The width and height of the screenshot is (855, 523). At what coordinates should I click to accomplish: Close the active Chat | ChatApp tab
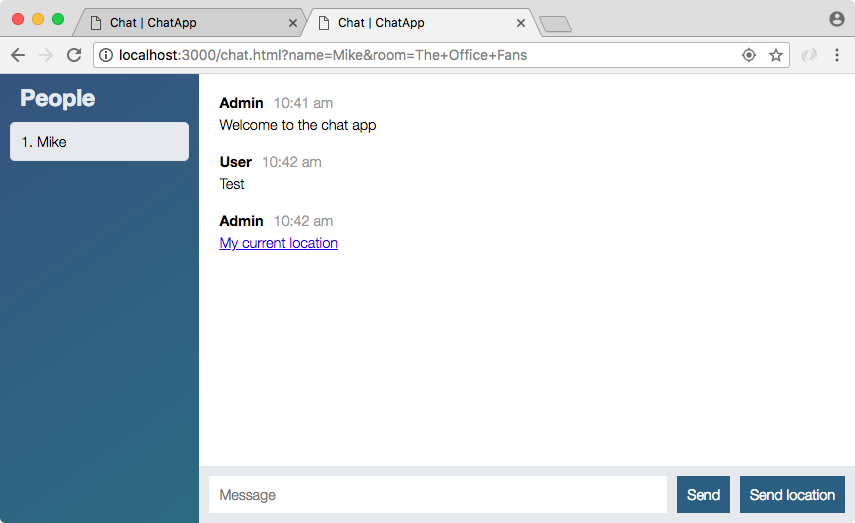pyautogui.click(x=521, y=23)
